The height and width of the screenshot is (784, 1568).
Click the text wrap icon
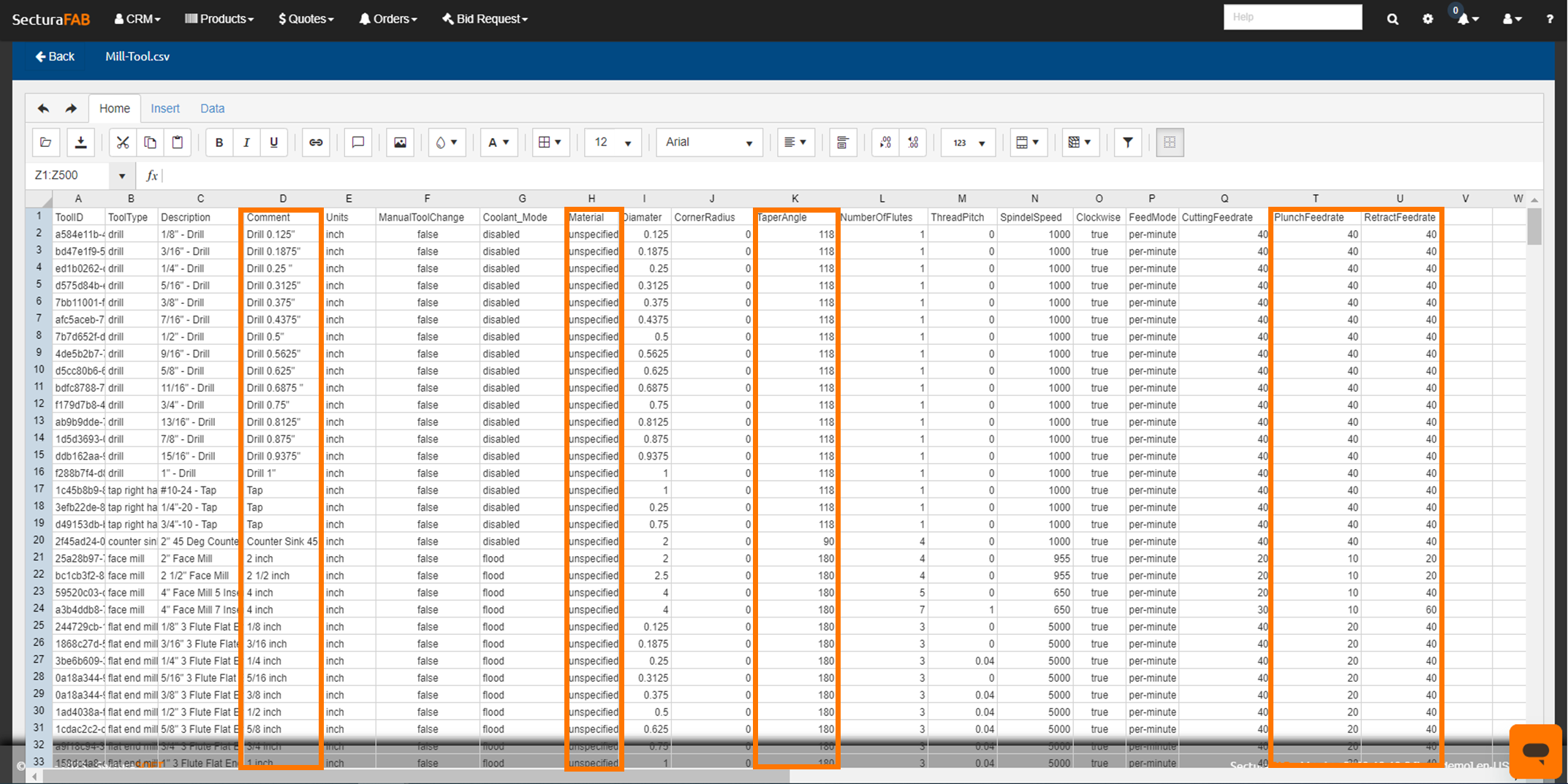pyautogui.click(x=843, y=142)
